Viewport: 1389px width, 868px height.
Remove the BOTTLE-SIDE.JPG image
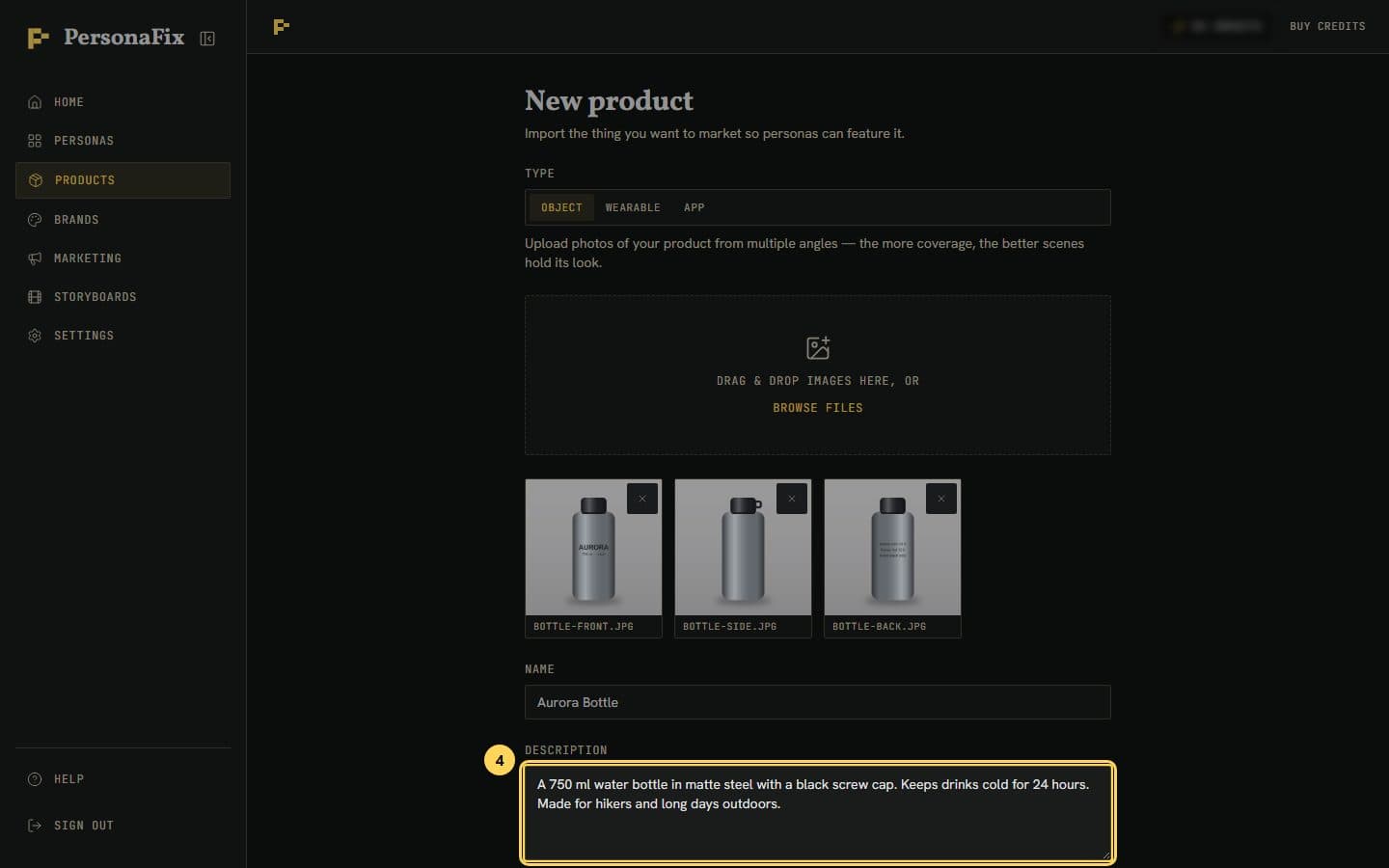792,499
